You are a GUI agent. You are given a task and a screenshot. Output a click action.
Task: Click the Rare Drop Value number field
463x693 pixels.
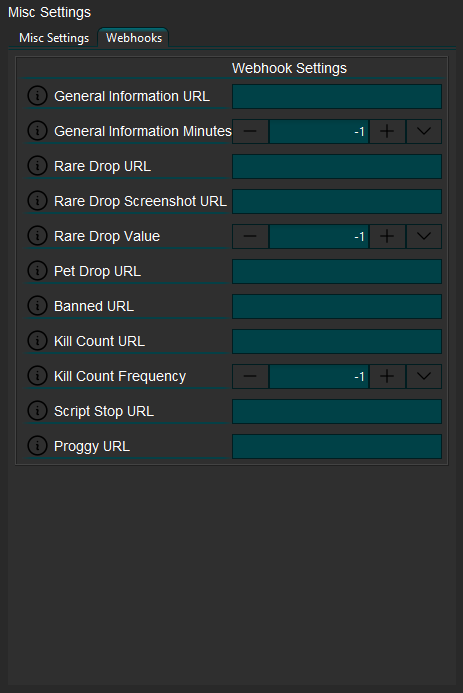tap(319, 236)
